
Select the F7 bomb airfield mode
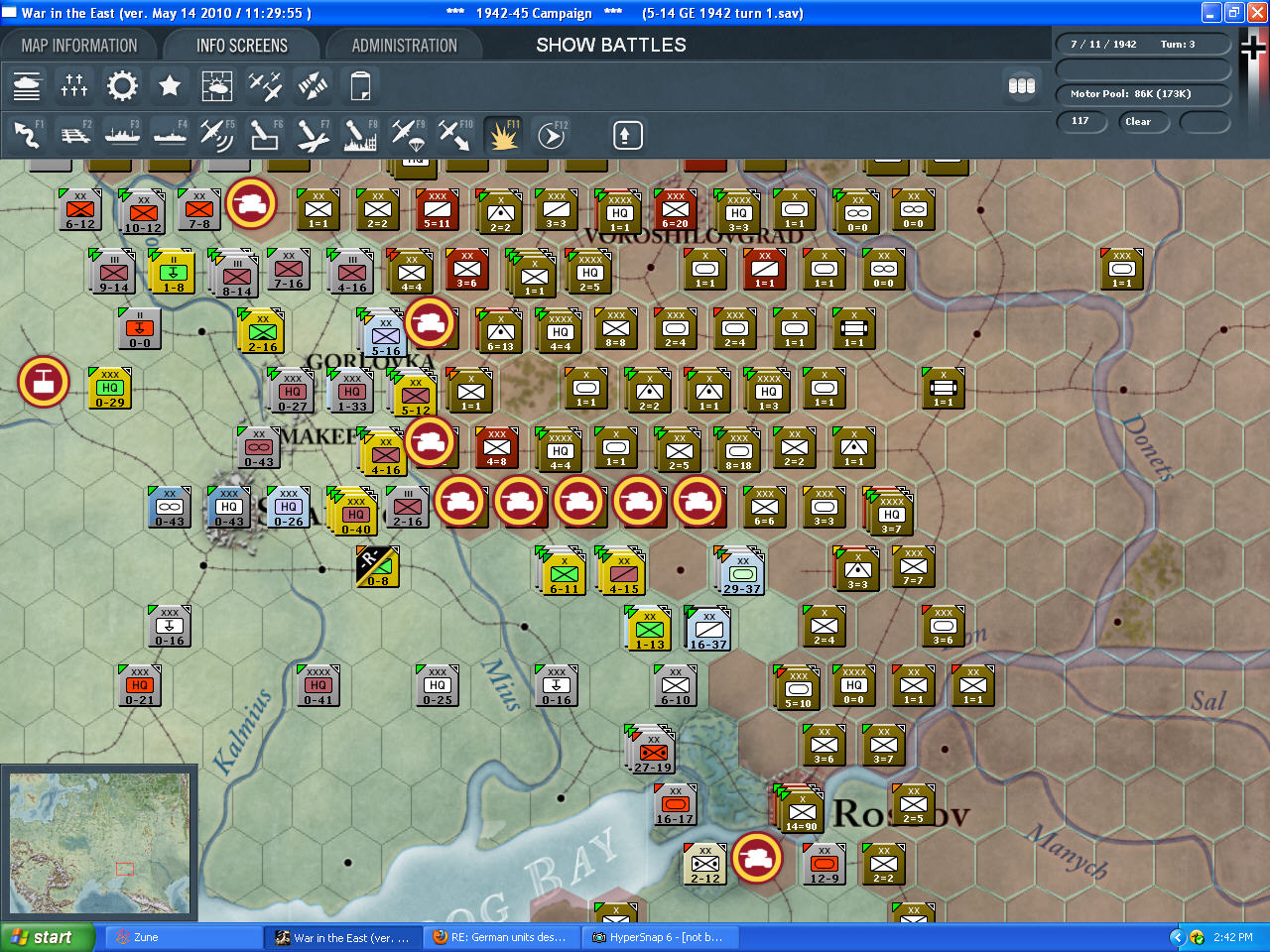[313, 135]
